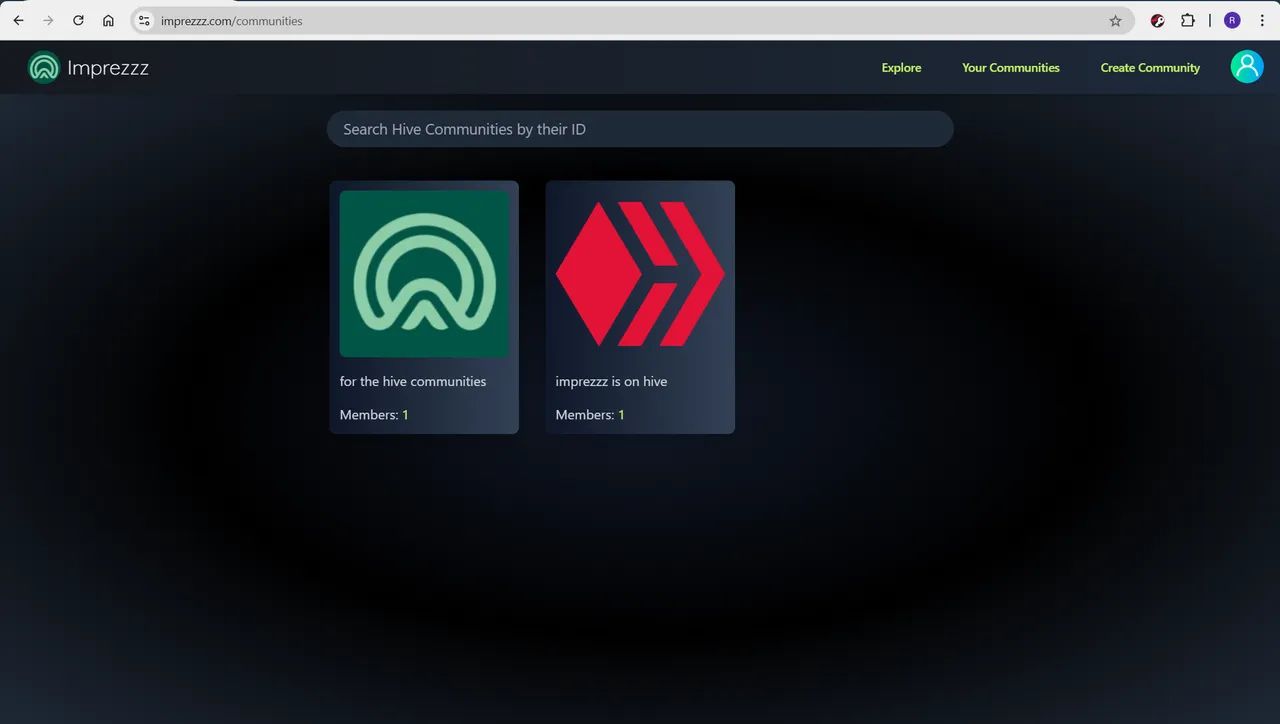1280x724 pixels.
Task: Select "for the hive communities" title
Action: pos(413,381)
